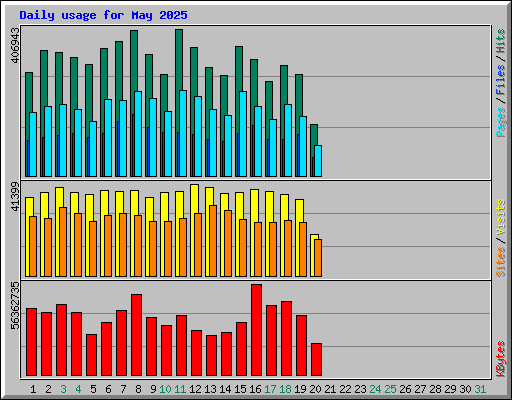Click the red KBytes bar for day 18

click(286, 339)
